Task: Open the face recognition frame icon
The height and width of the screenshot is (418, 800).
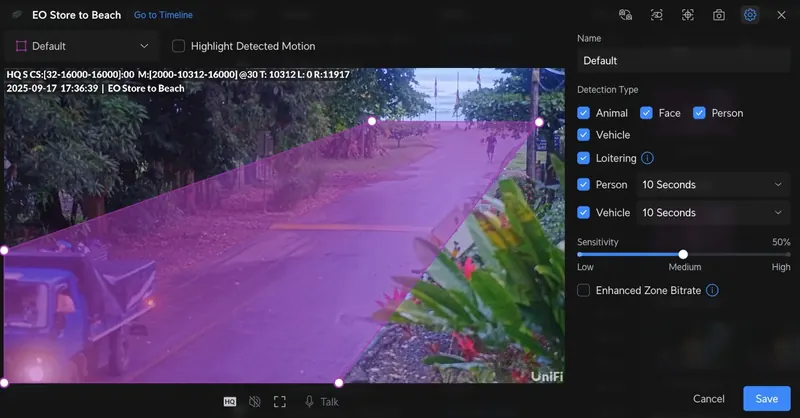Action: point(657,15)
